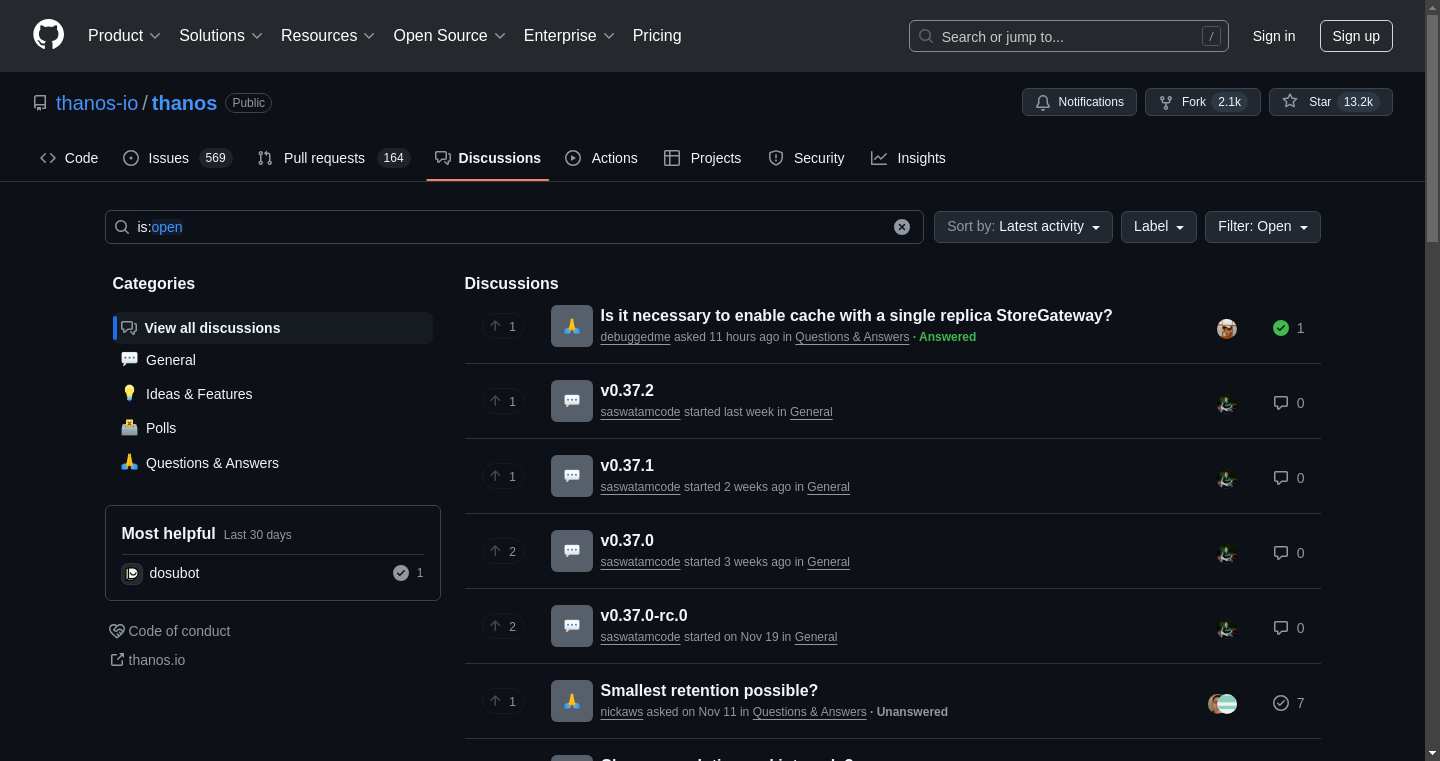Upvote the v0.37.2 discussion

pyautogui.click(x=503, y=401)
